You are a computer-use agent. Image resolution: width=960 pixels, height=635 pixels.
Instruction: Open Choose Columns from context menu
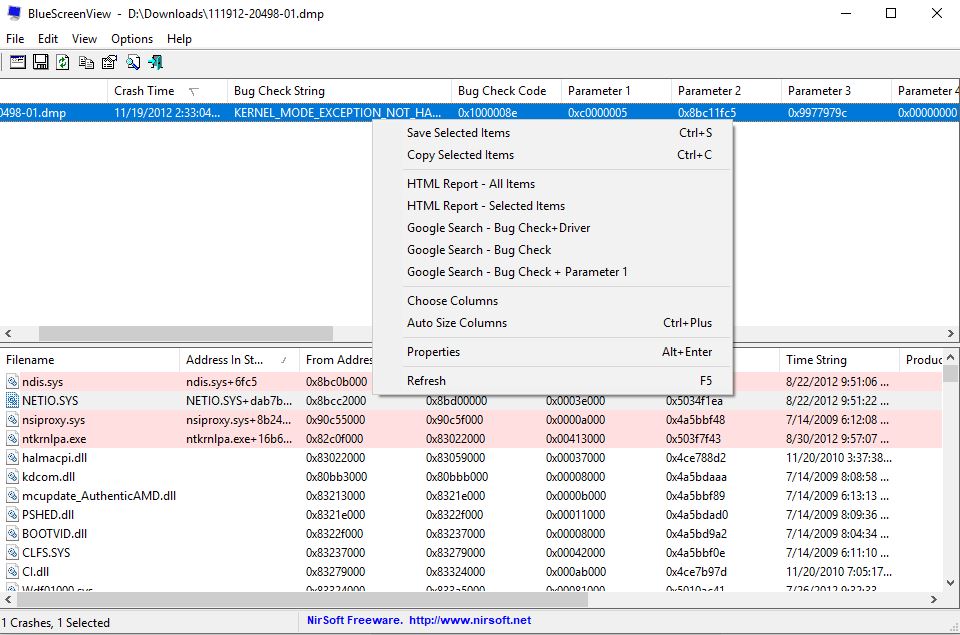pyautogui.click(x=552, y=301)
